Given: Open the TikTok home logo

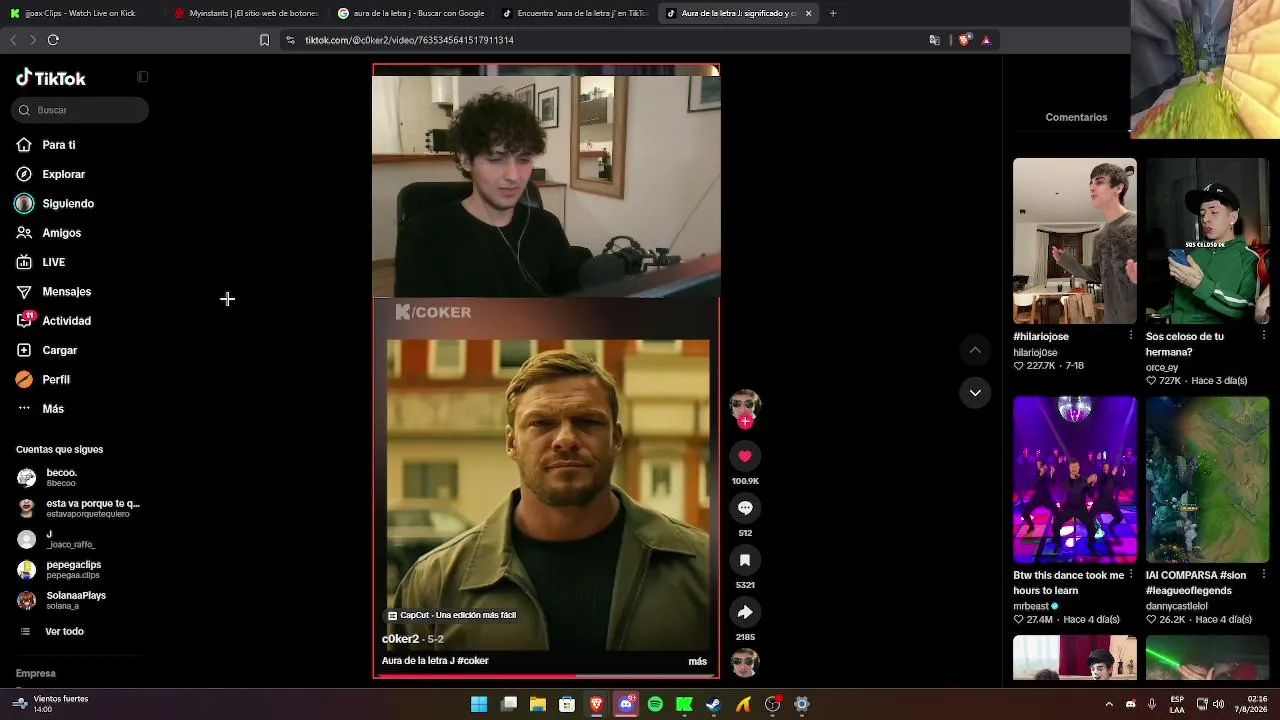Looking at the screenshot, I should [51, 78].
